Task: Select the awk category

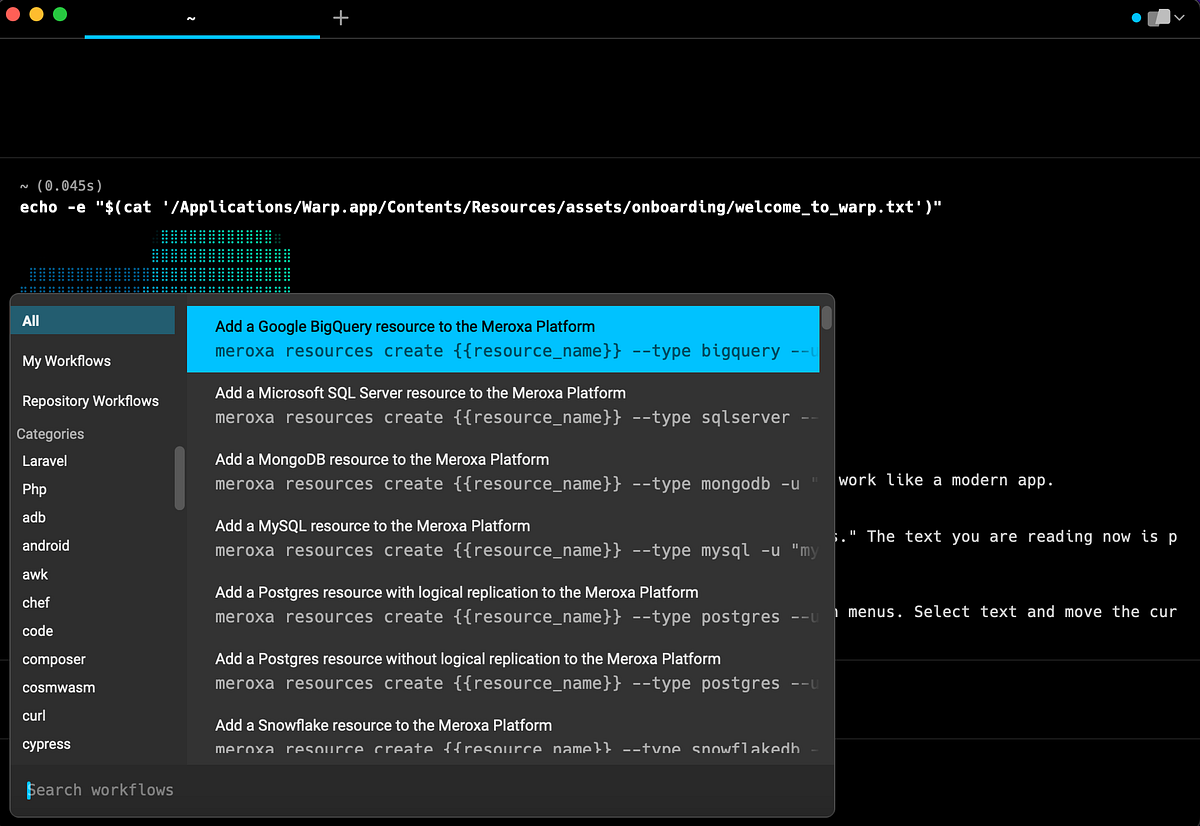Action: (x=34, y=574)
